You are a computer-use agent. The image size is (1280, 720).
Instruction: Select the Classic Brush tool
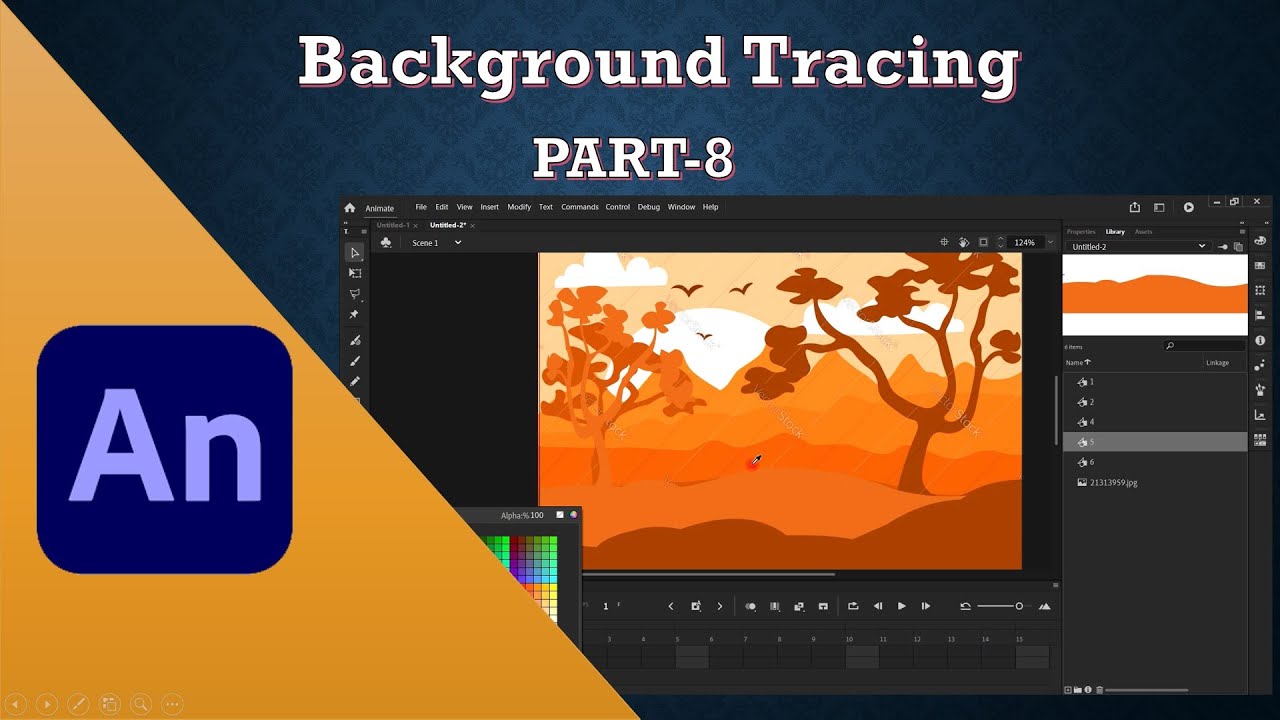[355, 361]
